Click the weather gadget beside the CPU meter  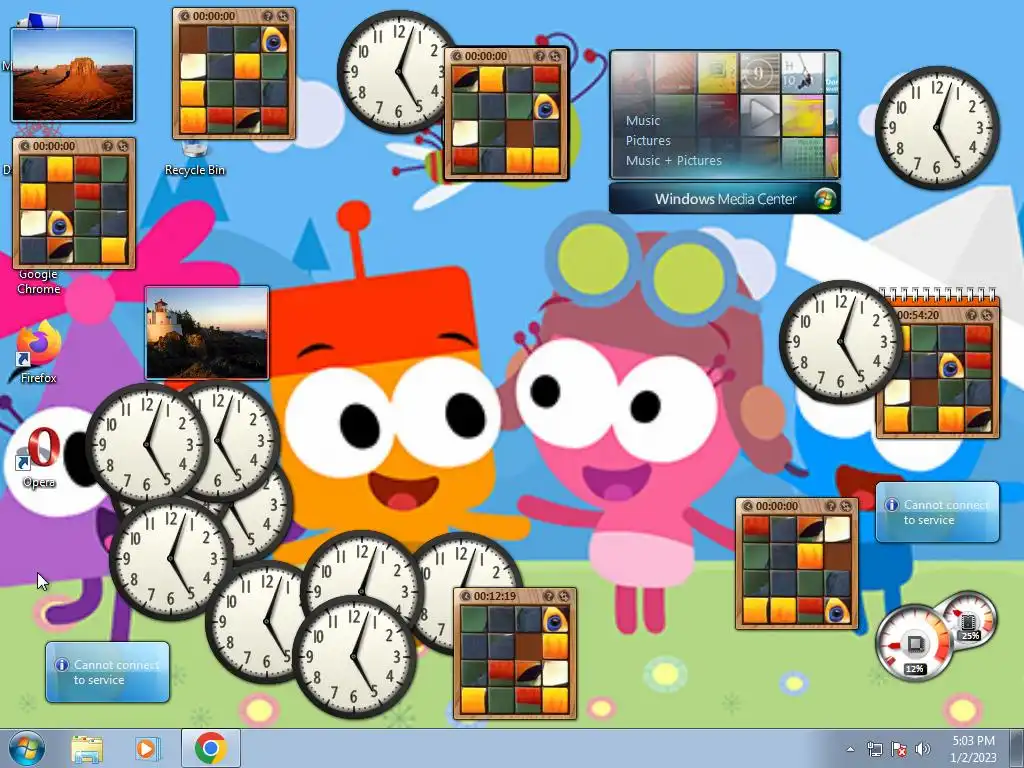point(937,512)
